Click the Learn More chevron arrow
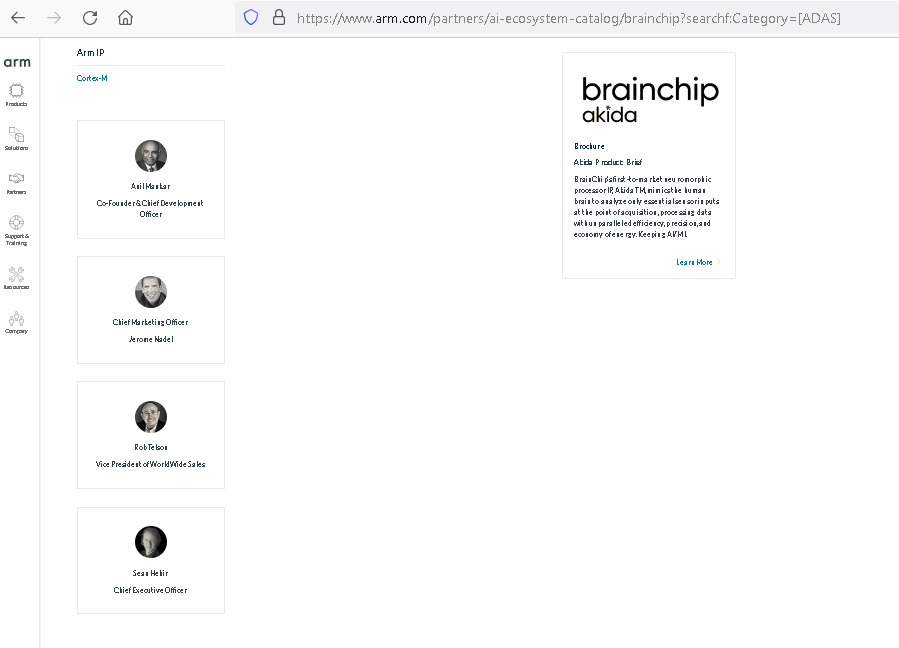Viewport: 899px width, 648px height. (x=718, y=262)
